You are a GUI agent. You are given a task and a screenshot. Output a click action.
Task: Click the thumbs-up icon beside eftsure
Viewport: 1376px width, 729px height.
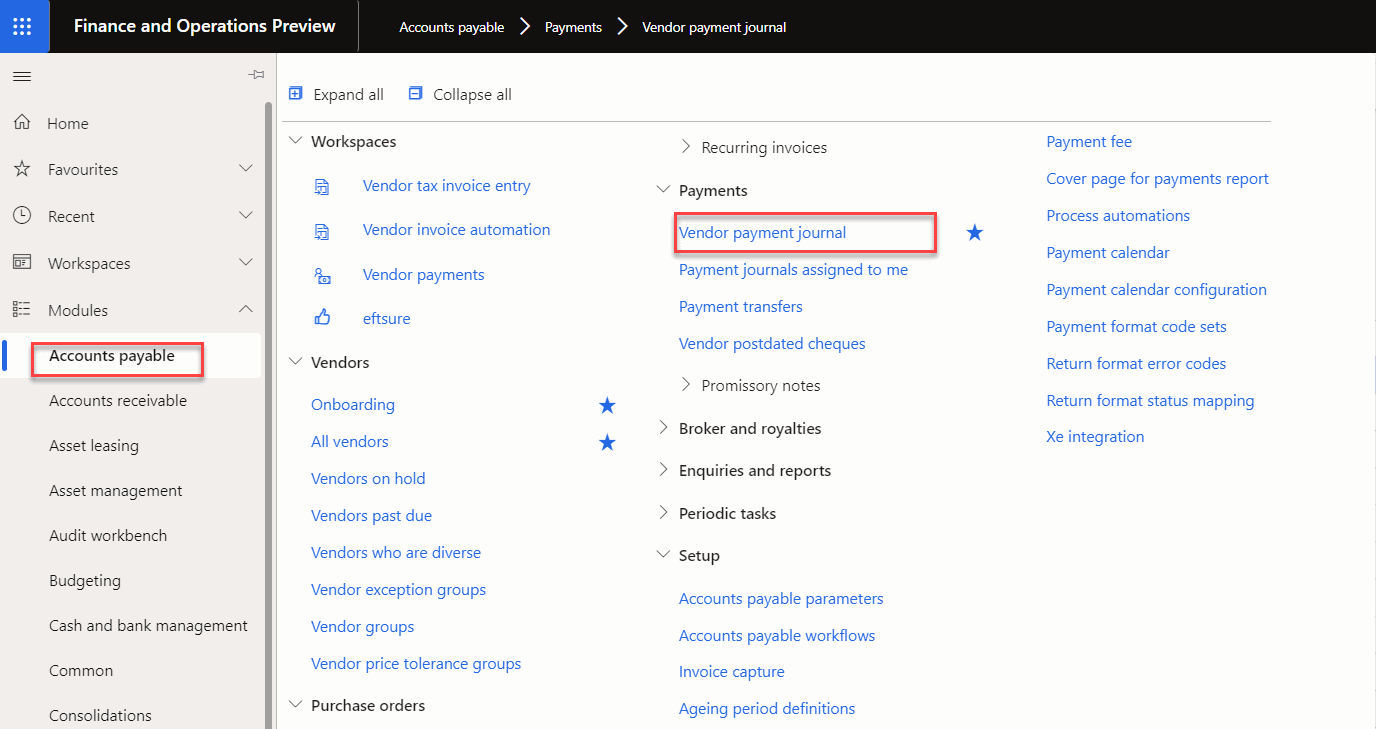tap(322, 318)
